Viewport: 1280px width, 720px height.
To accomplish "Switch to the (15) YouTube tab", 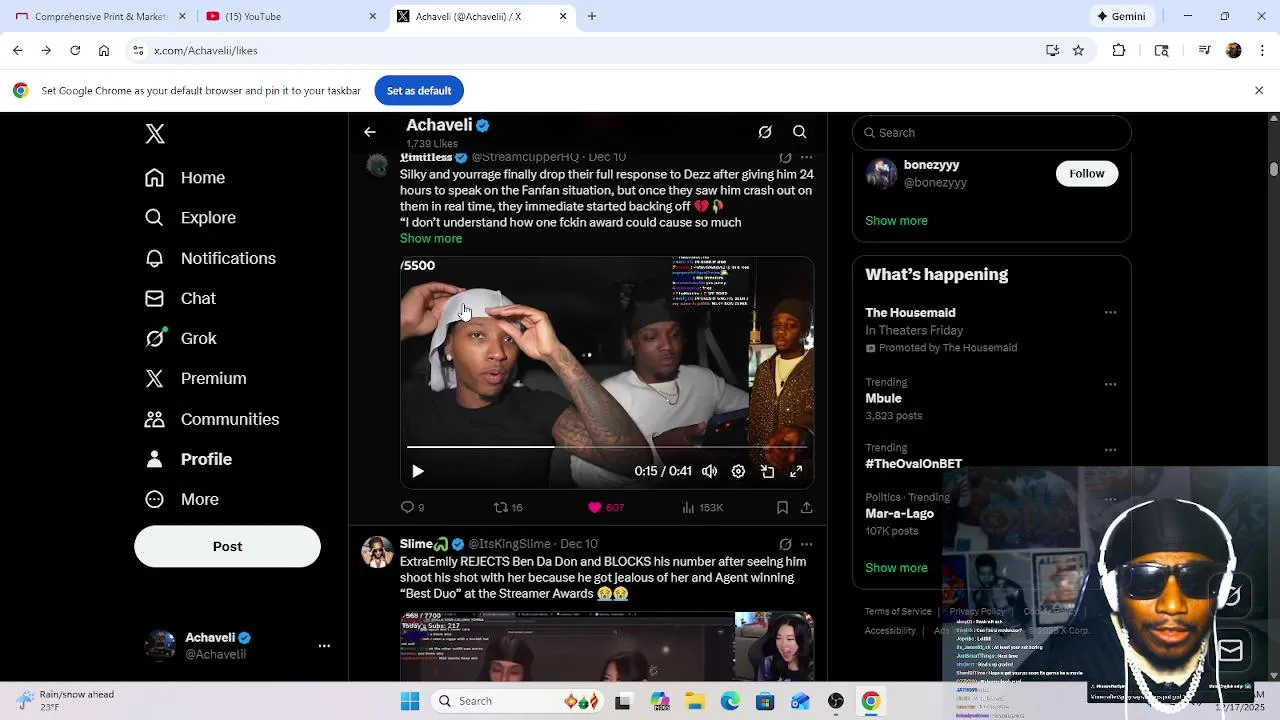I will [x=288, y=16].
